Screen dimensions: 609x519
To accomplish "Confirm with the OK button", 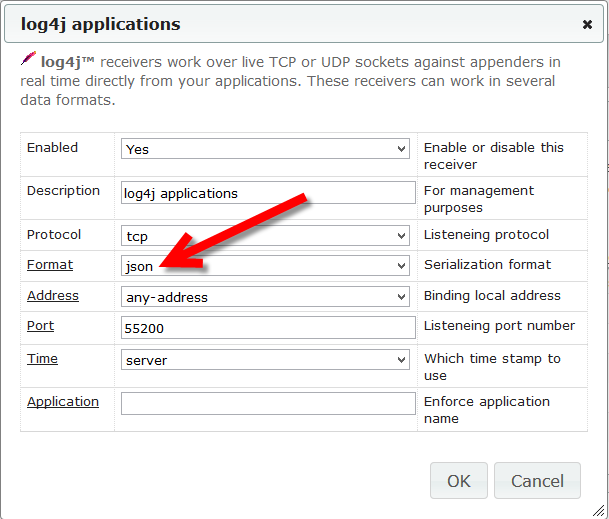I will [459, 481].
